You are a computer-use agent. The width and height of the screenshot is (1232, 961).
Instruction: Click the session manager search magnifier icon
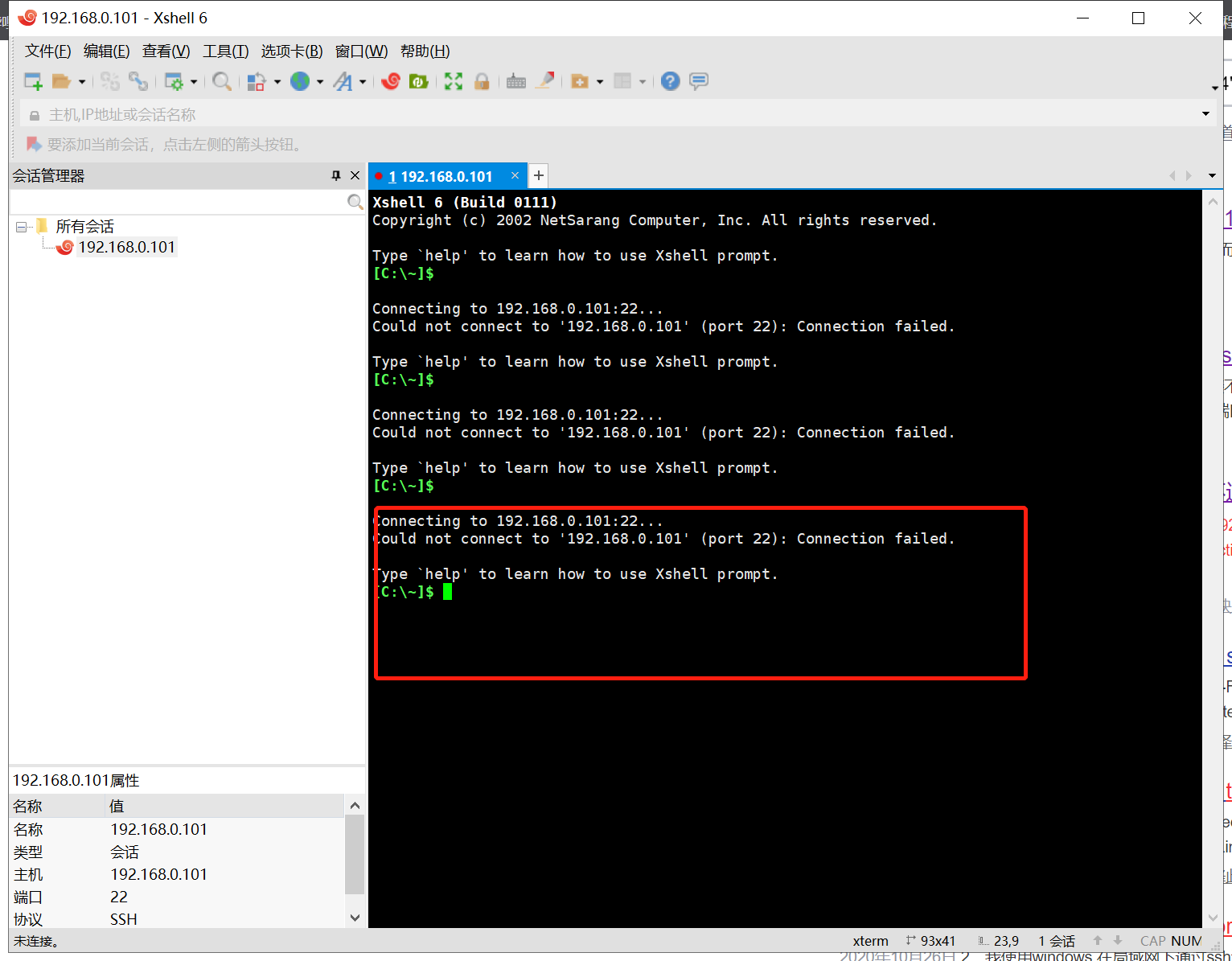(x=355, y=202)
